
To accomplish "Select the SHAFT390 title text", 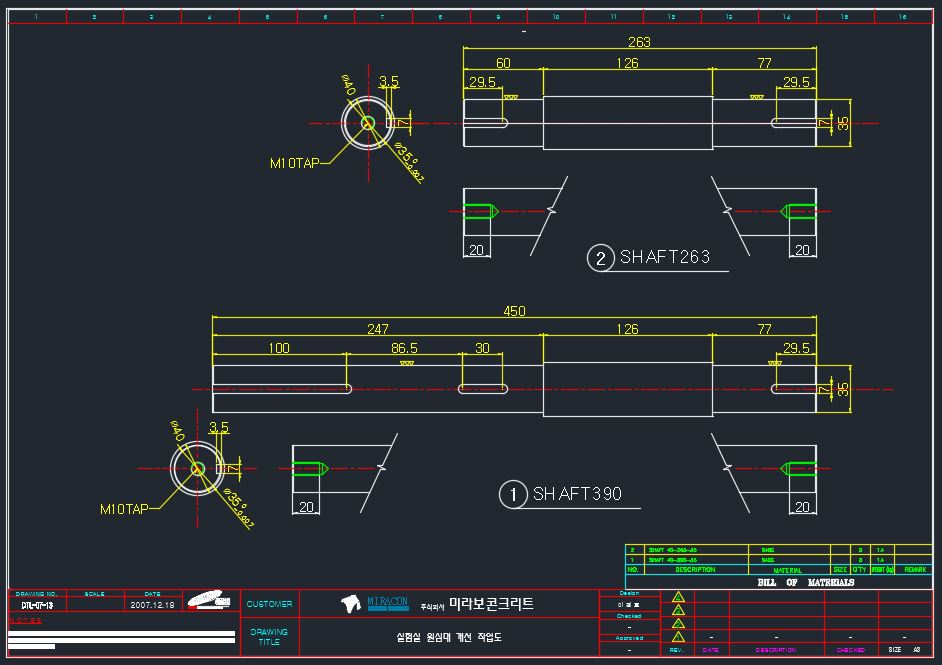I will 577,494.
